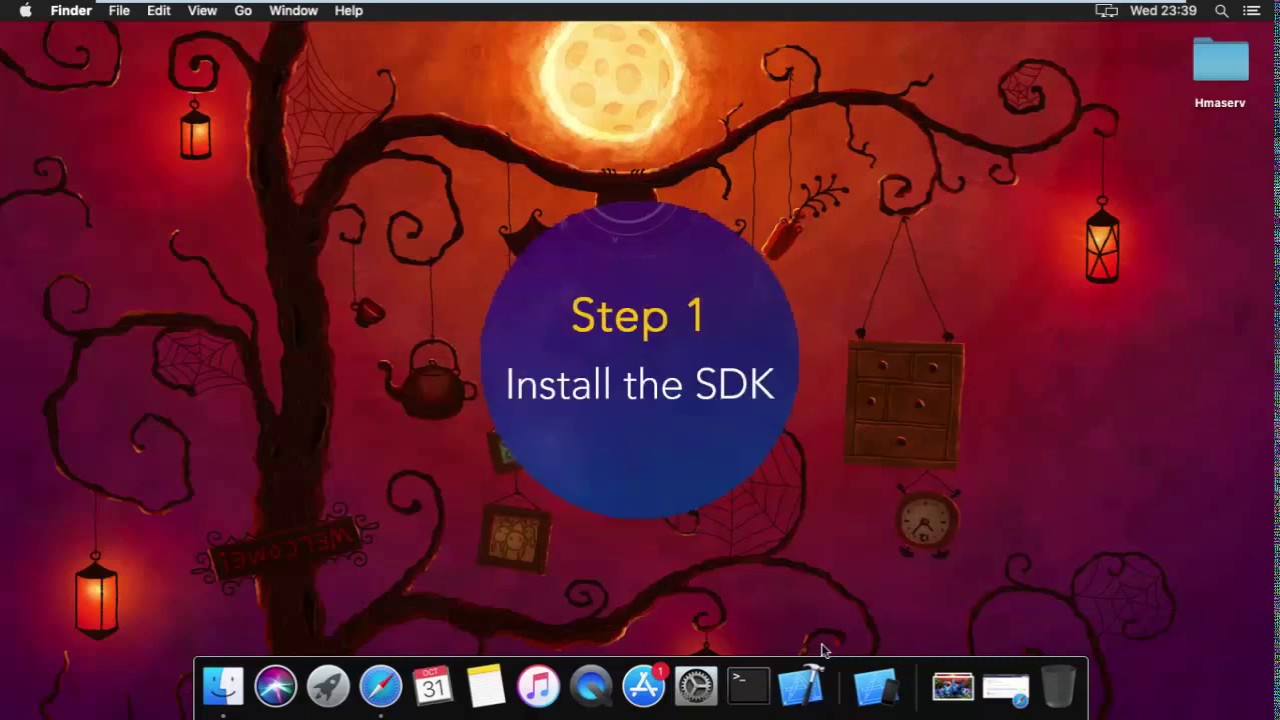Open the Help menu

pyautogui.click(x=348, y=10)
